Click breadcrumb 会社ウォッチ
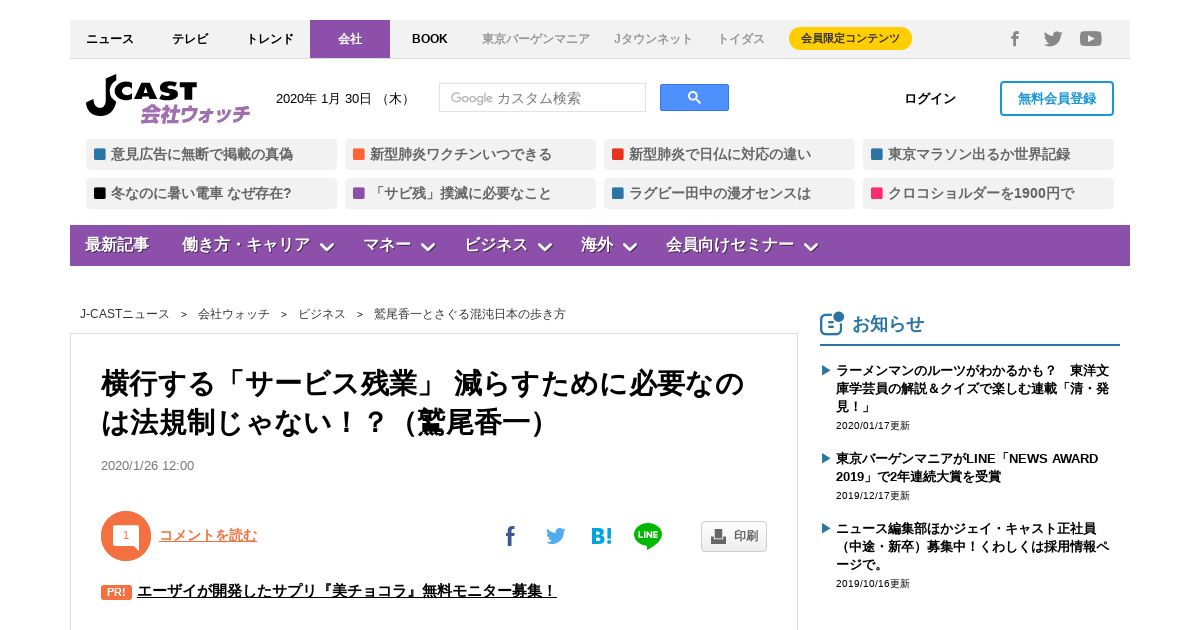Image resolution: width=1200 pixels, height=630 pixels. pyautogui.click(x=234, y=314)
